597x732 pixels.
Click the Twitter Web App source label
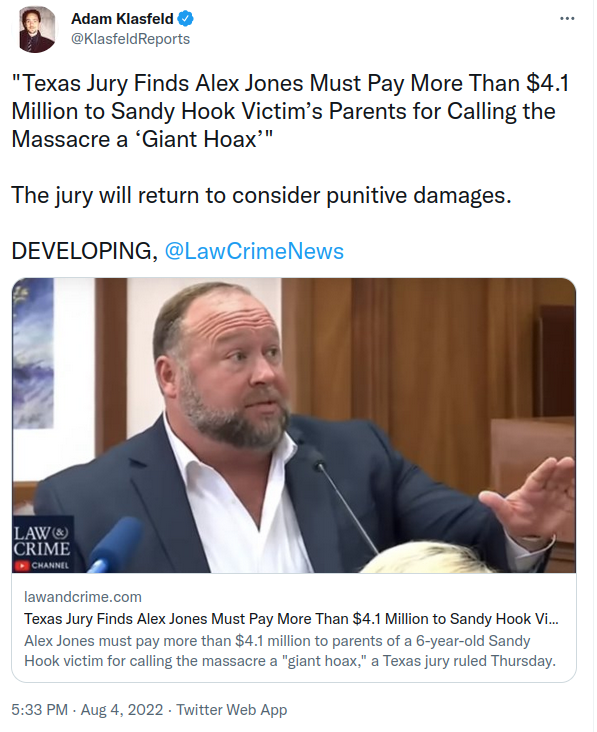232,710
